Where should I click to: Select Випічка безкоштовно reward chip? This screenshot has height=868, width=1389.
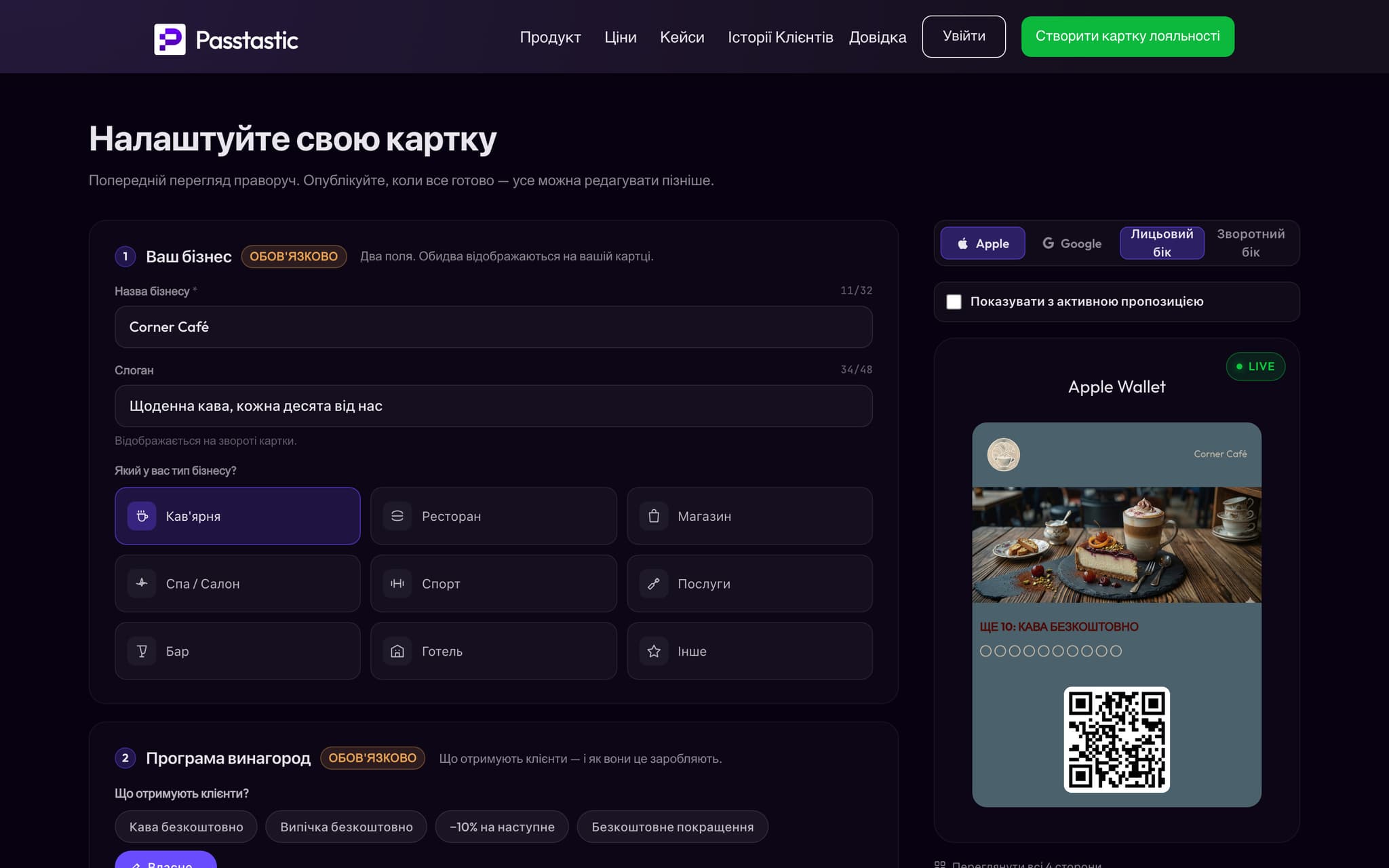coord(346,827)
